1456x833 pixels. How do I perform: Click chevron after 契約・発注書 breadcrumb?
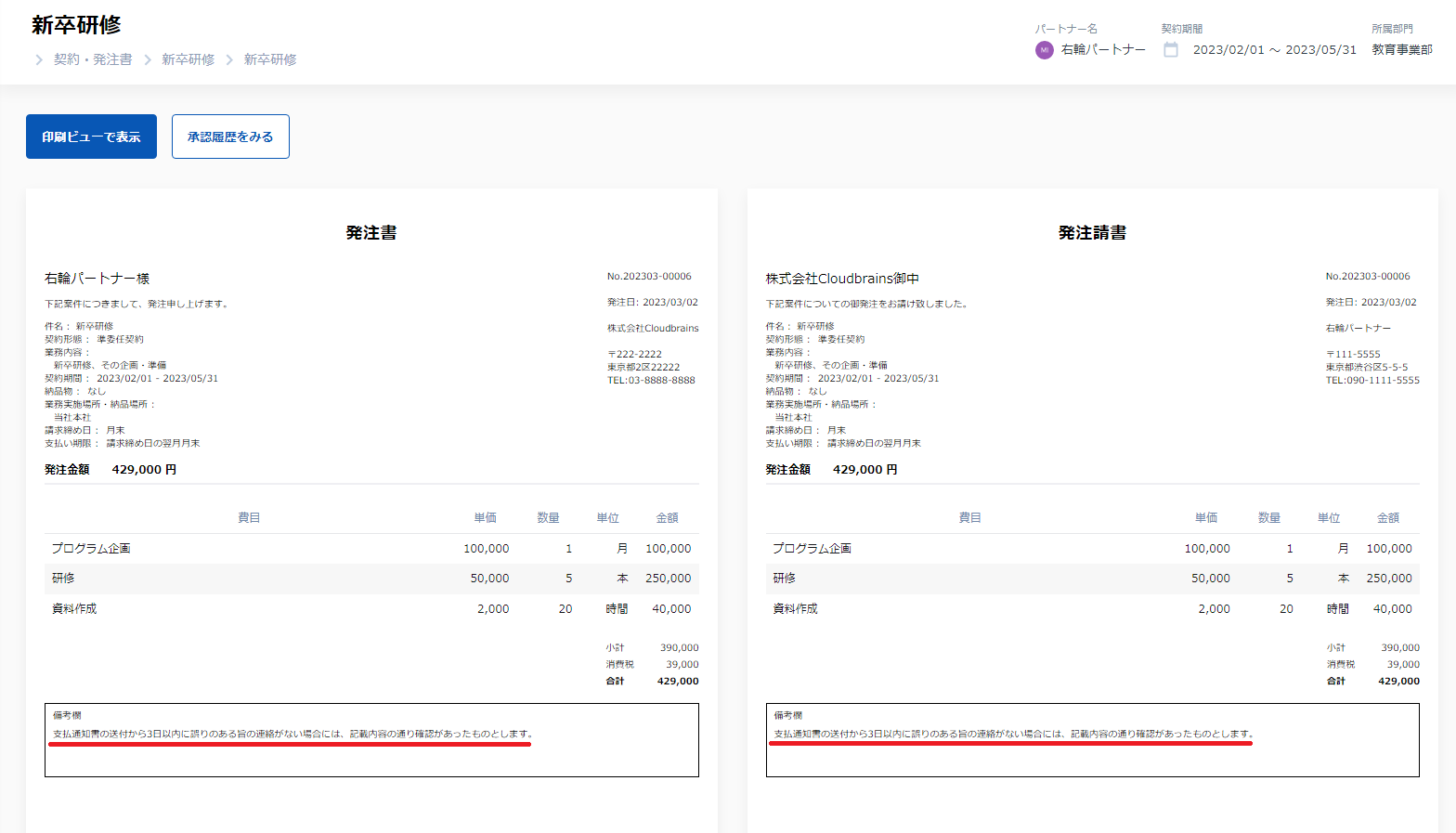click(148, 59)
